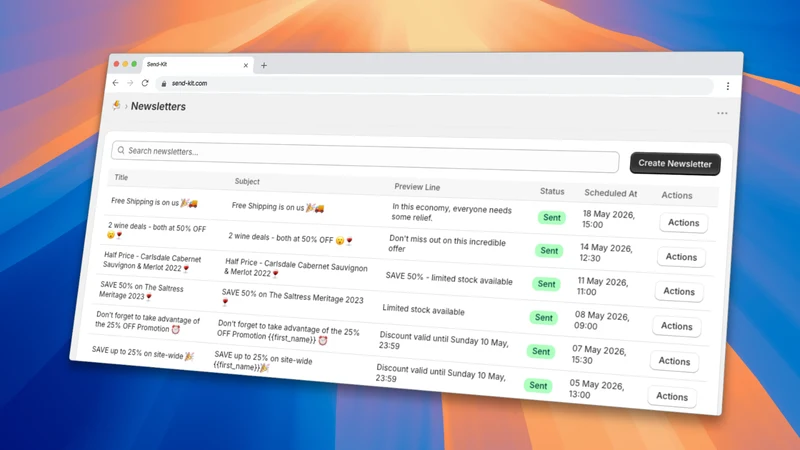Click subject 'Don't forget to take advantage' with {{first_name}}
This screenshot has height=450, width=800.
(288, 332)
